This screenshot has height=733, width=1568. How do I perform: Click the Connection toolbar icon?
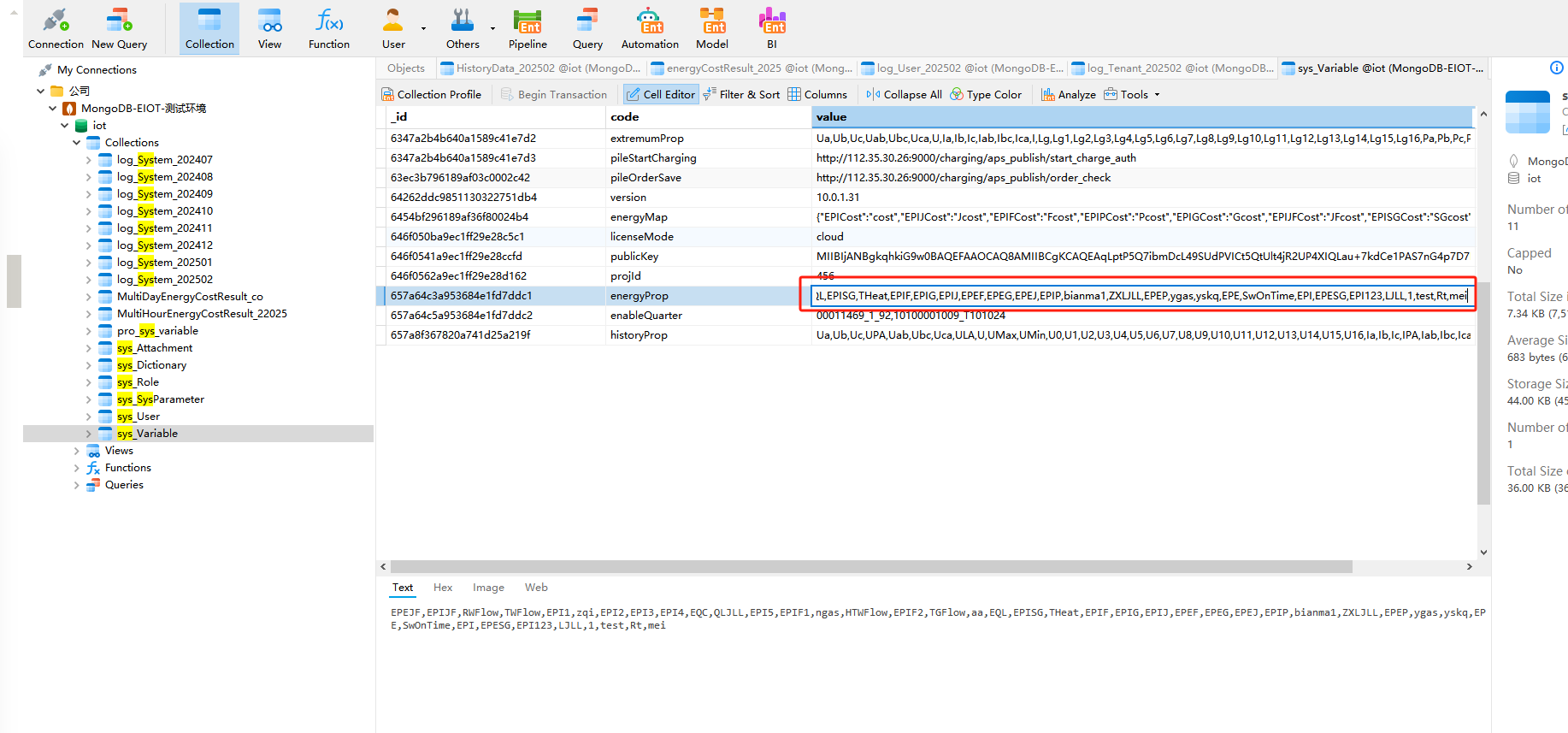tap(56, 28)
